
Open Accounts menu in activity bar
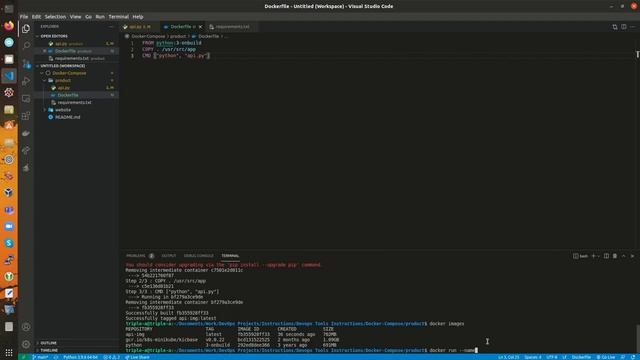26,327
